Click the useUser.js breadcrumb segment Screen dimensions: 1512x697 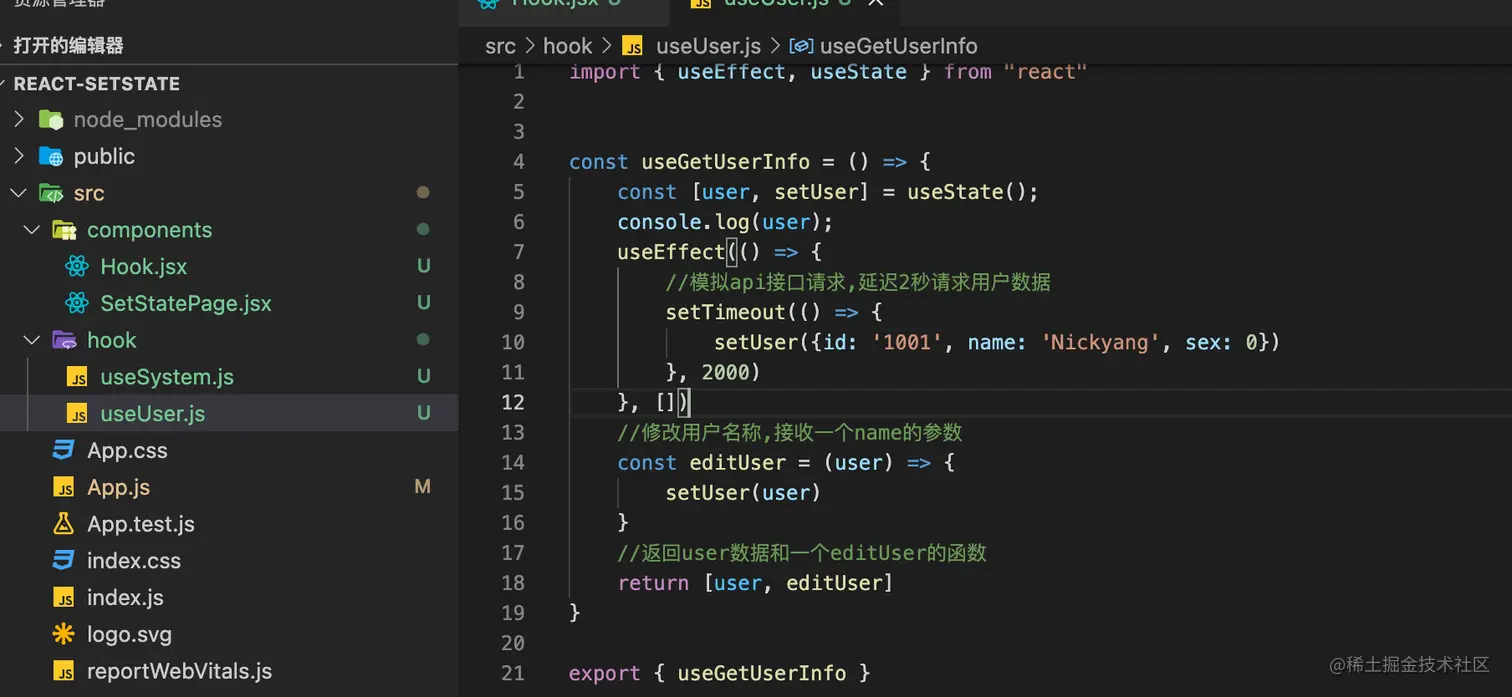[x=708, y=46]
